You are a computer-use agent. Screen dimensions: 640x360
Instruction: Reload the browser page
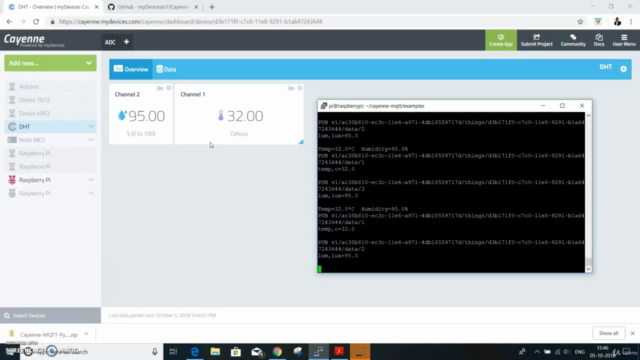pos(36,22)
